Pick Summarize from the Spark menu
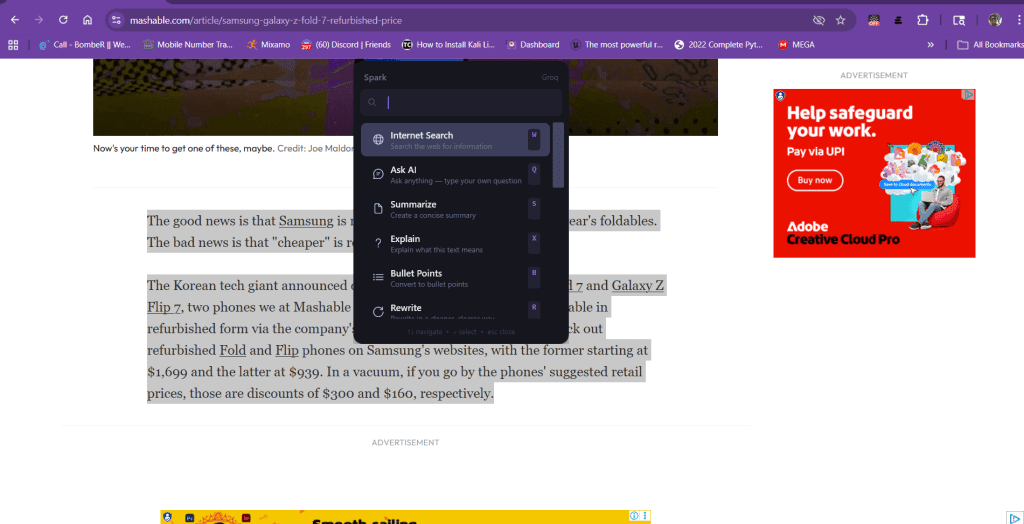 455,209
